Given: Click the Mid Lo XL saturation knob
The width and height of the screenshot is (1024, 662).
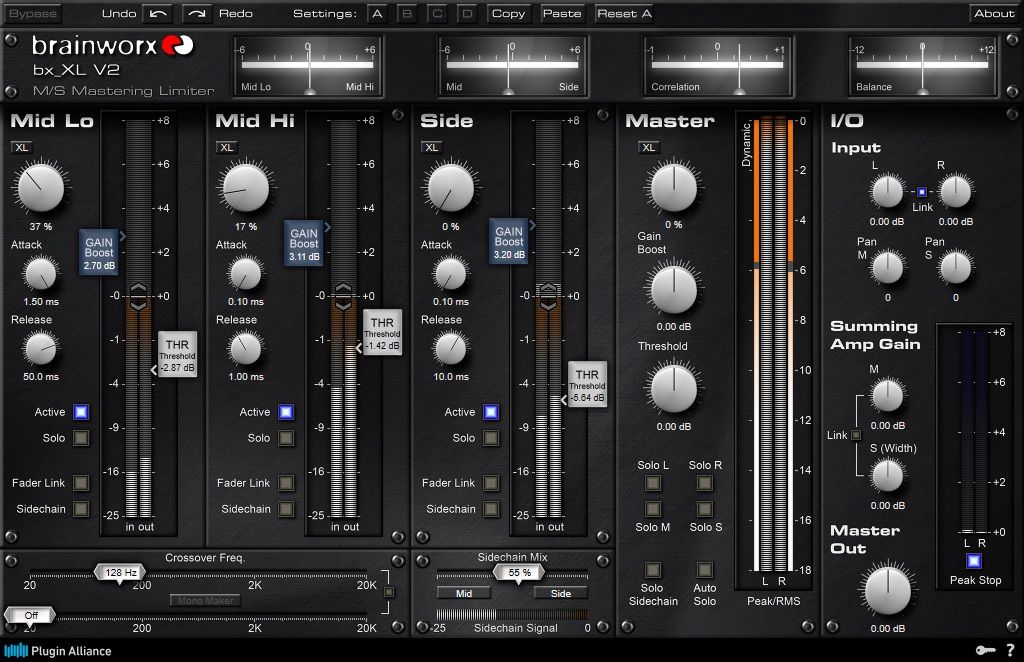Looking at the screenshot, I should [x=40, y=187].
